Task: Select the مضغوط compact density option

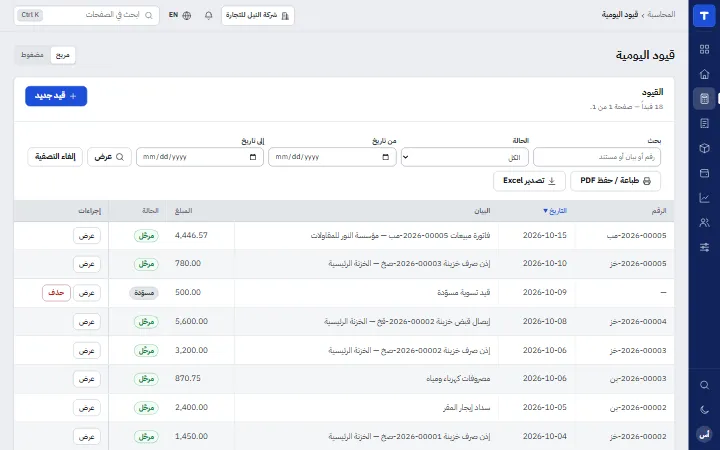Action: [32, 55]
